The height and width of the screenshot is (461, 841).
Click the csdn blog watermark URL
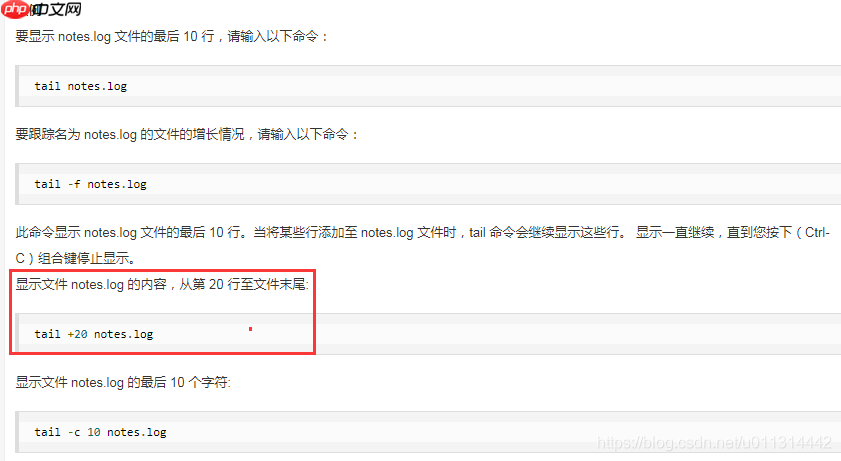(714, 443)
